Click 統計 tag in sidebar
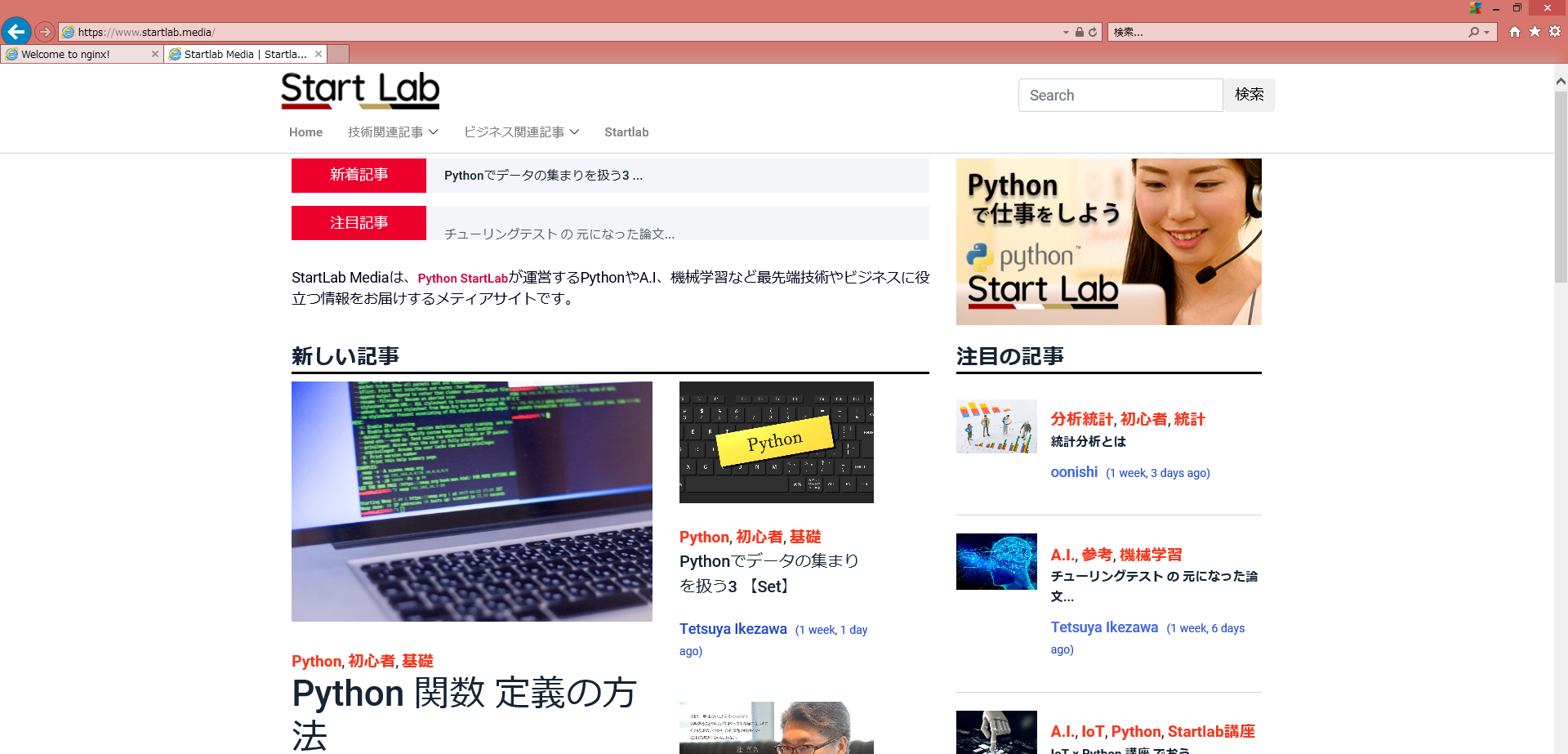The image size is (1568, 754). coord(1189,419)
